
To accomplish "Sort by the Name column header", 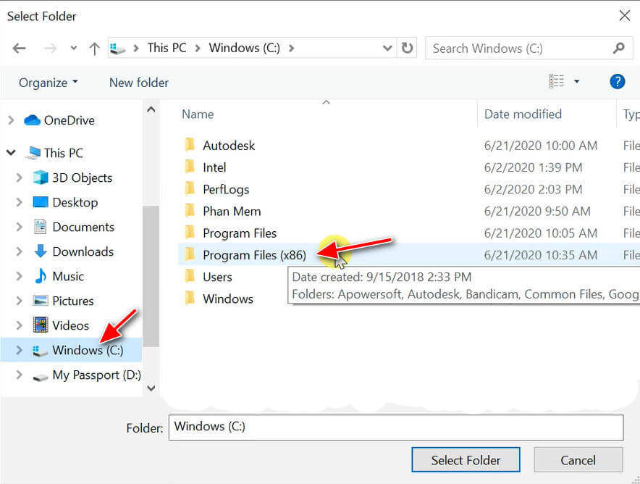I will coord(198,115).
